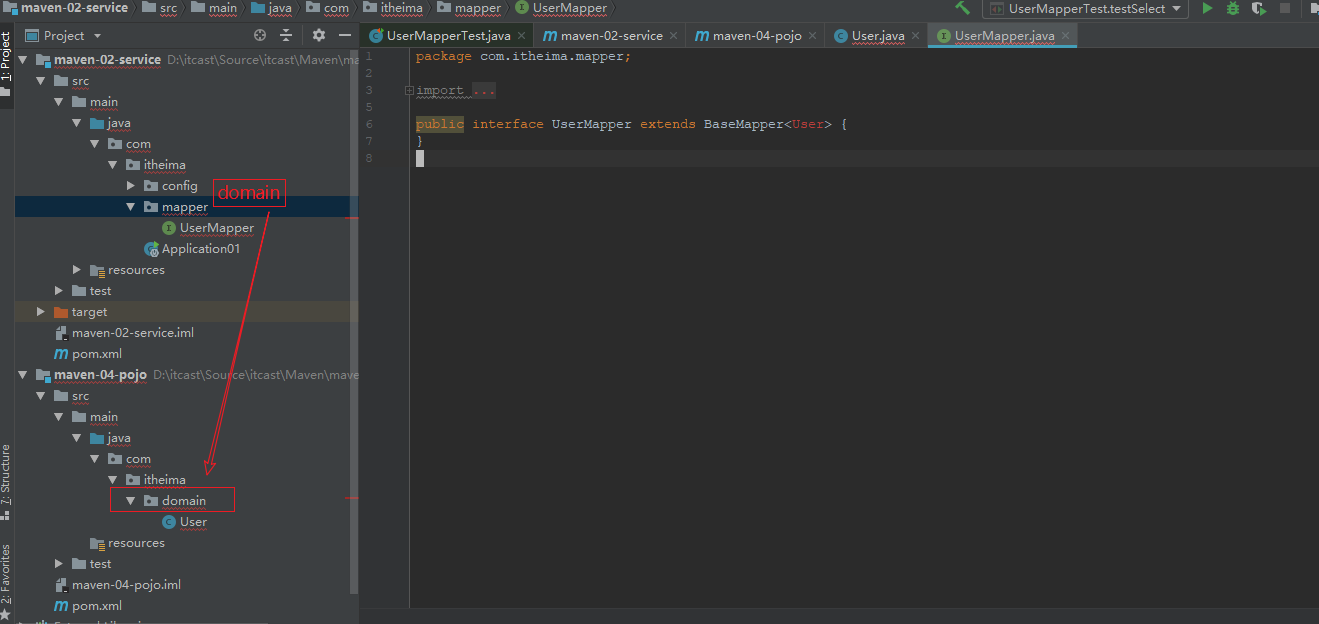Start debugging with the bug icon
The image size is (1319, 624).
[1233, 8]
